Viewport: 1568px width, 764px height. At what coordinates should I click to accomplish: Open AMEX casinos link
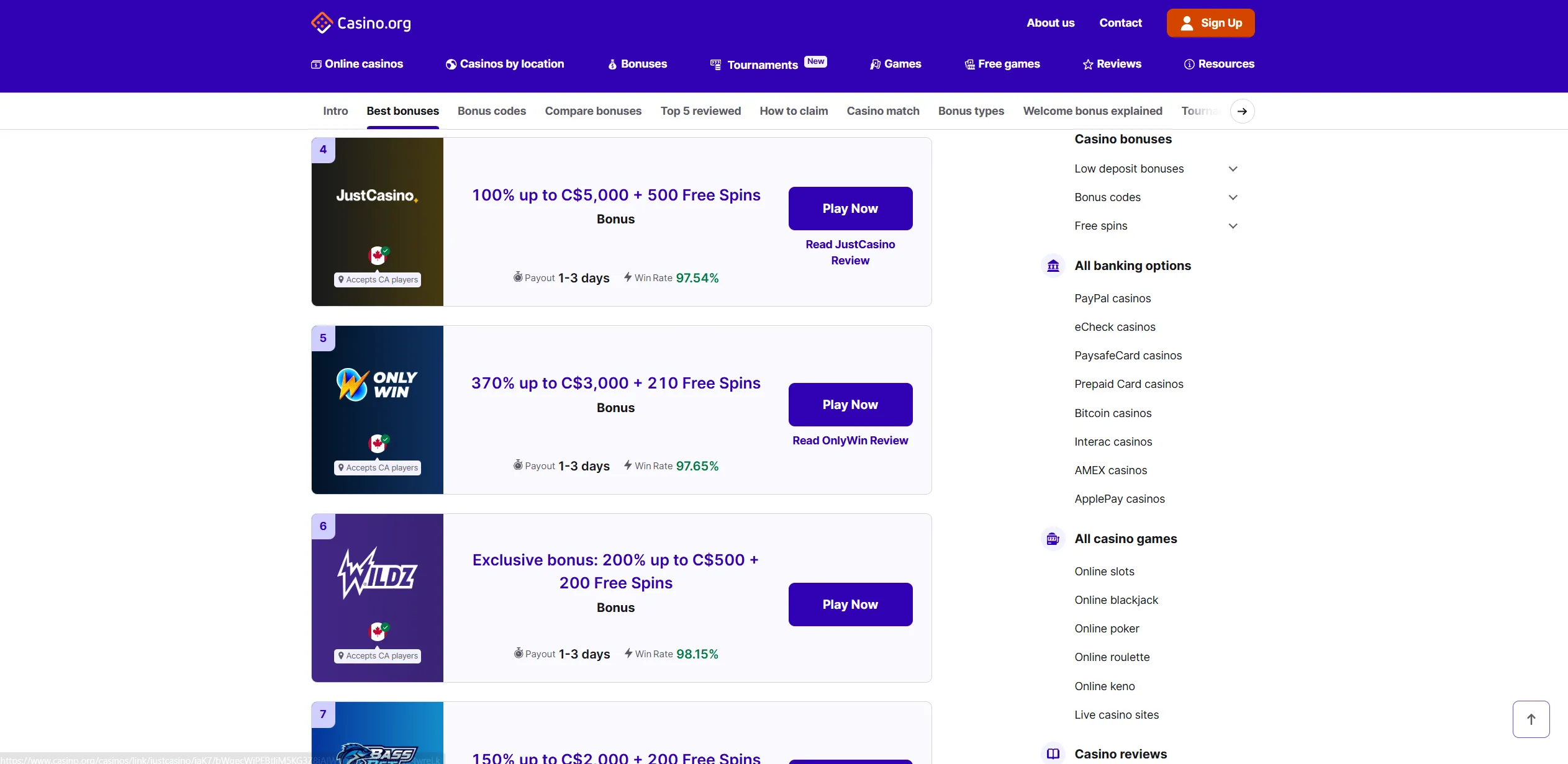tap(1110, 470)
